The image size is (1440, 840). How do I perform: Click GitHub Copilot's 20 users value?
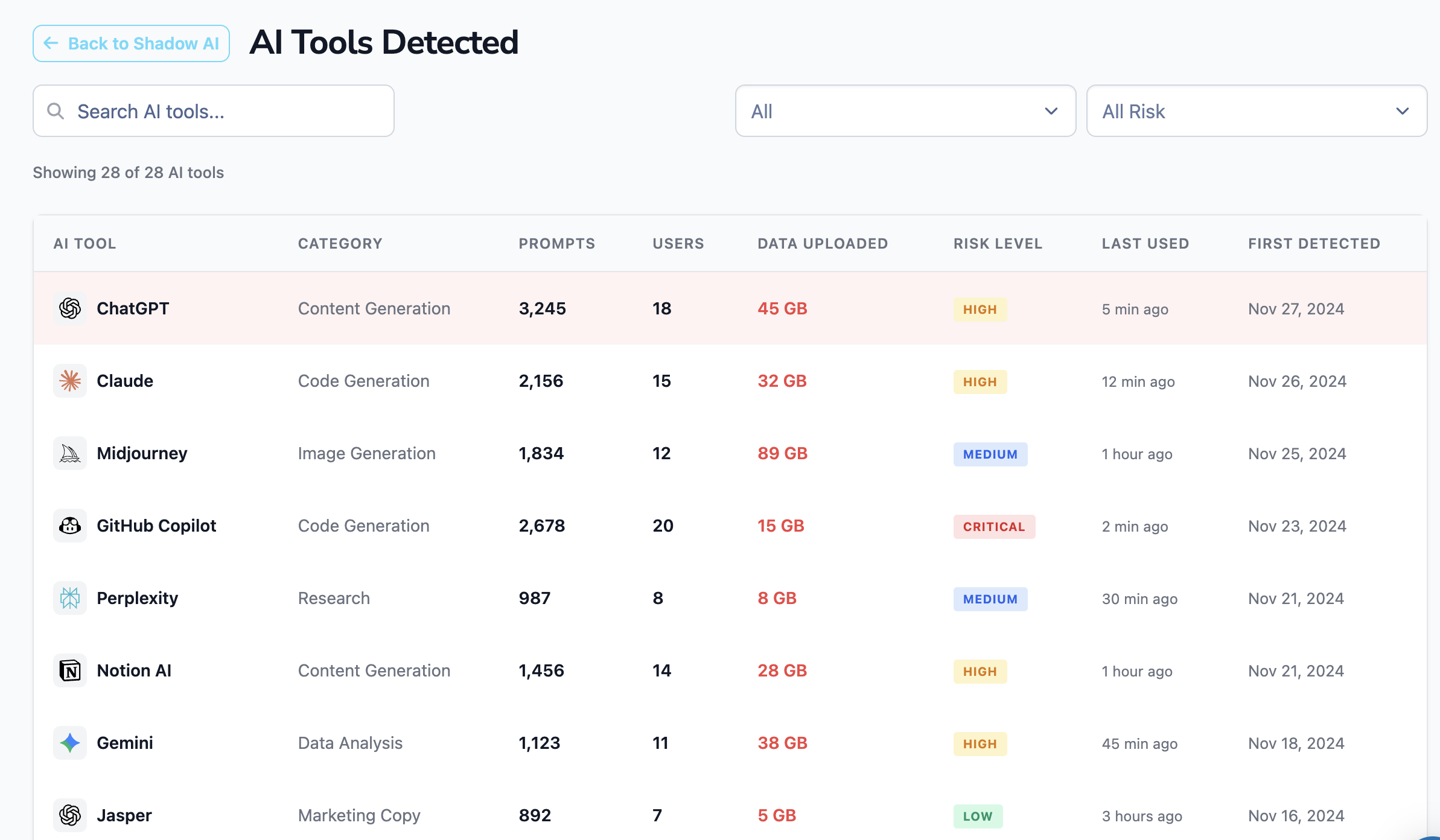(663, 526)
